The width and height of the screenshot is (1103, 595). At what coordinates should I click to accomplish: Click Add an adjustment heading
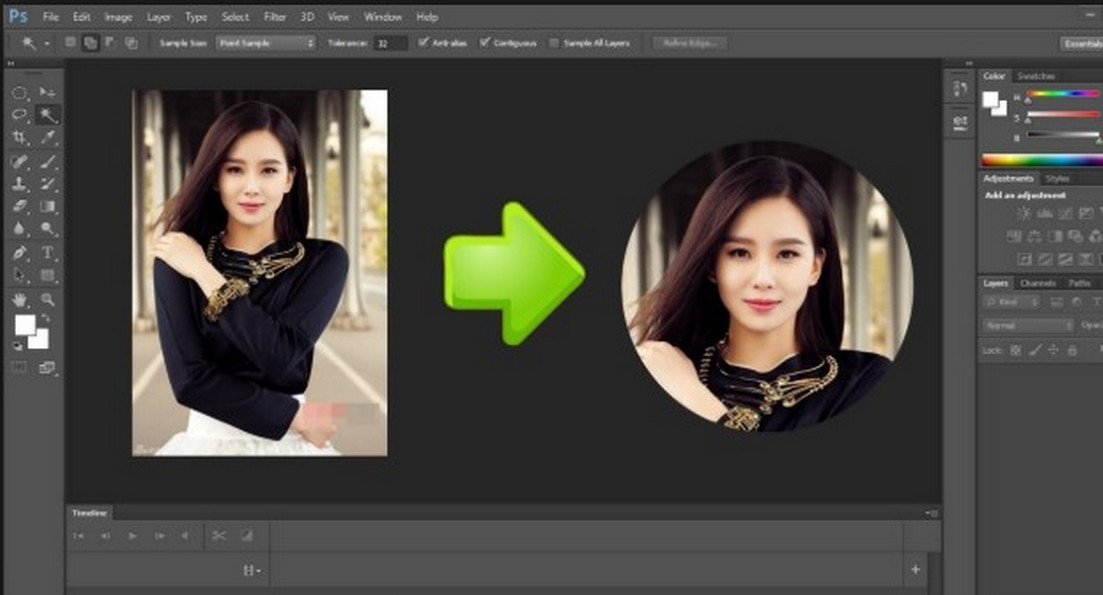tap(1019, 194)
